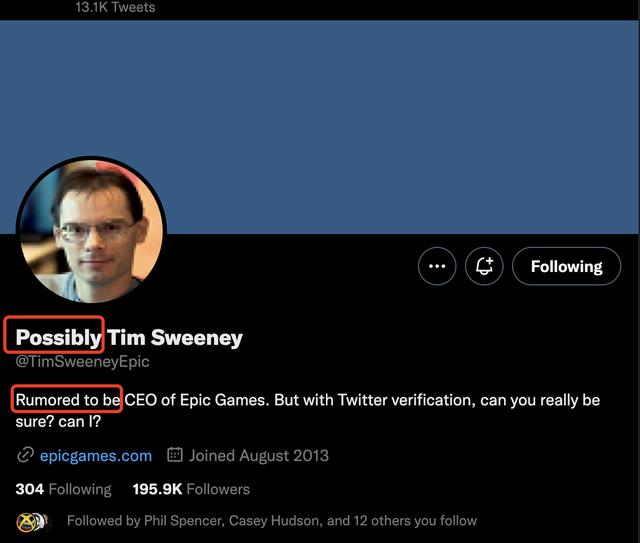Open Tim Sweeney's profile picture
640x543 pixels.
tap(91, 232)
